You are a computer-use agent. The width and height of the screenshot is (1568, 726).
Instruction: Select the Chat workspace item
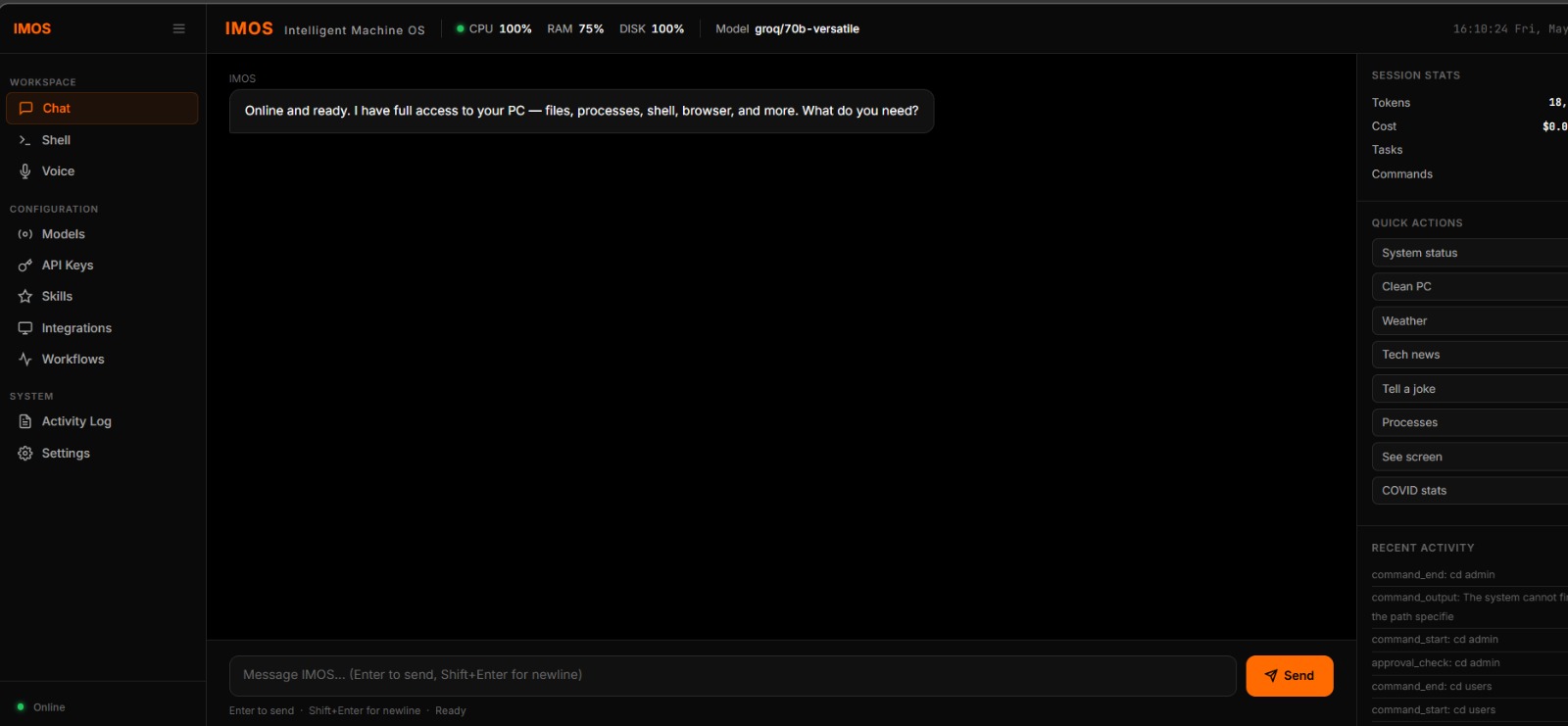(102, 109)
